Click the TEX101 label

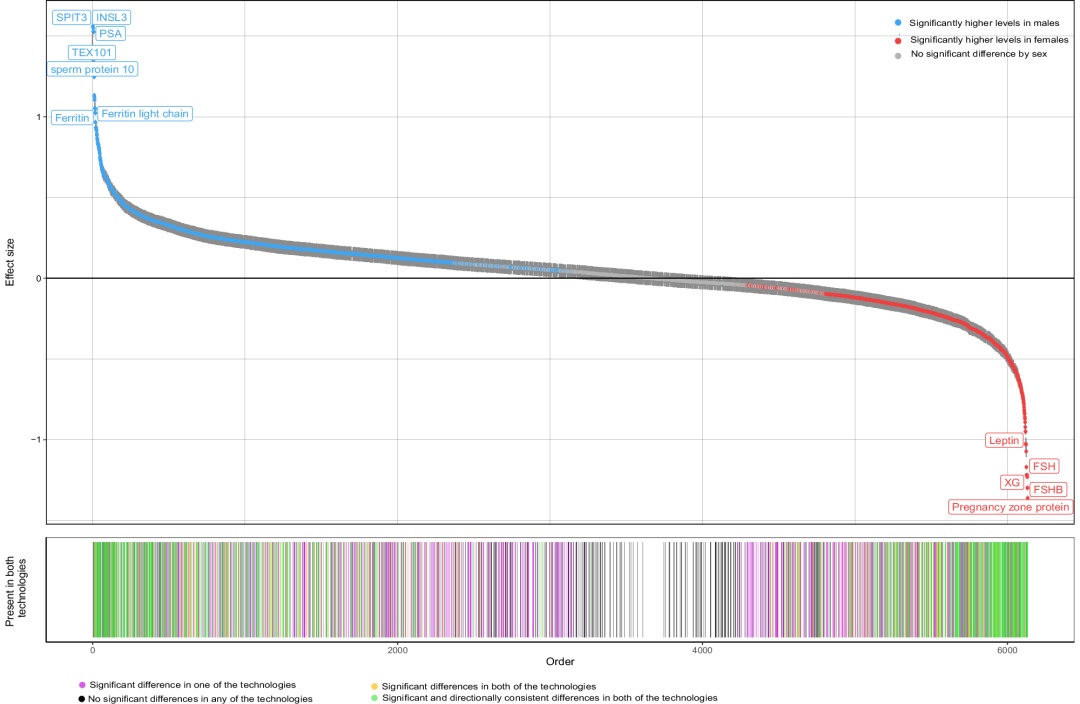pos(92,52)
